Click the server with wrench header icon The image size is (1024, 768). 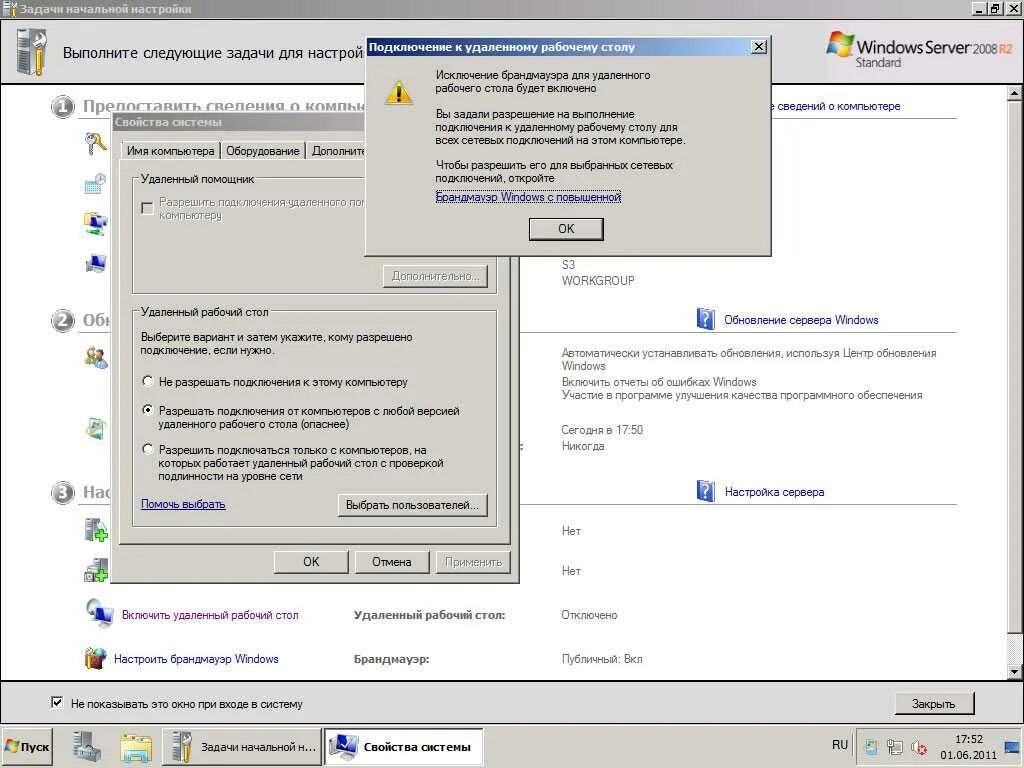[31, 52]
